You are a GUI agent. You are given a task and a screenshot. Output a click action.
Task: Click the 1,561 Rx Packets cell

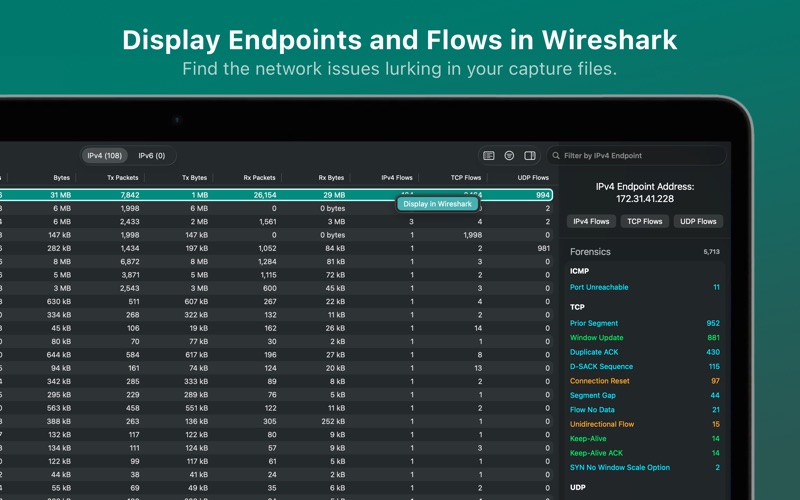[x=267, y=221]
